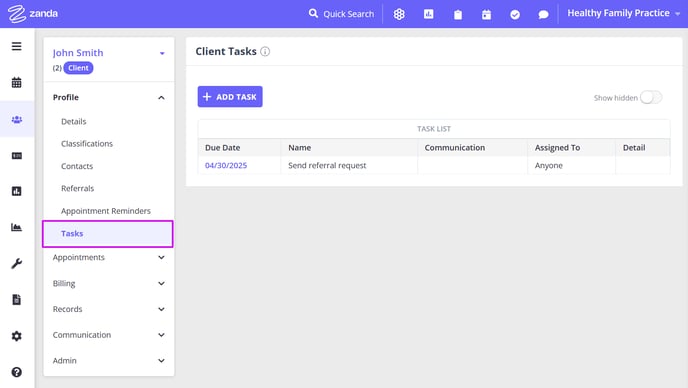Open the settings gear icon in sidebar
Viewport: 688px width, 388px height.
[17, 336]
